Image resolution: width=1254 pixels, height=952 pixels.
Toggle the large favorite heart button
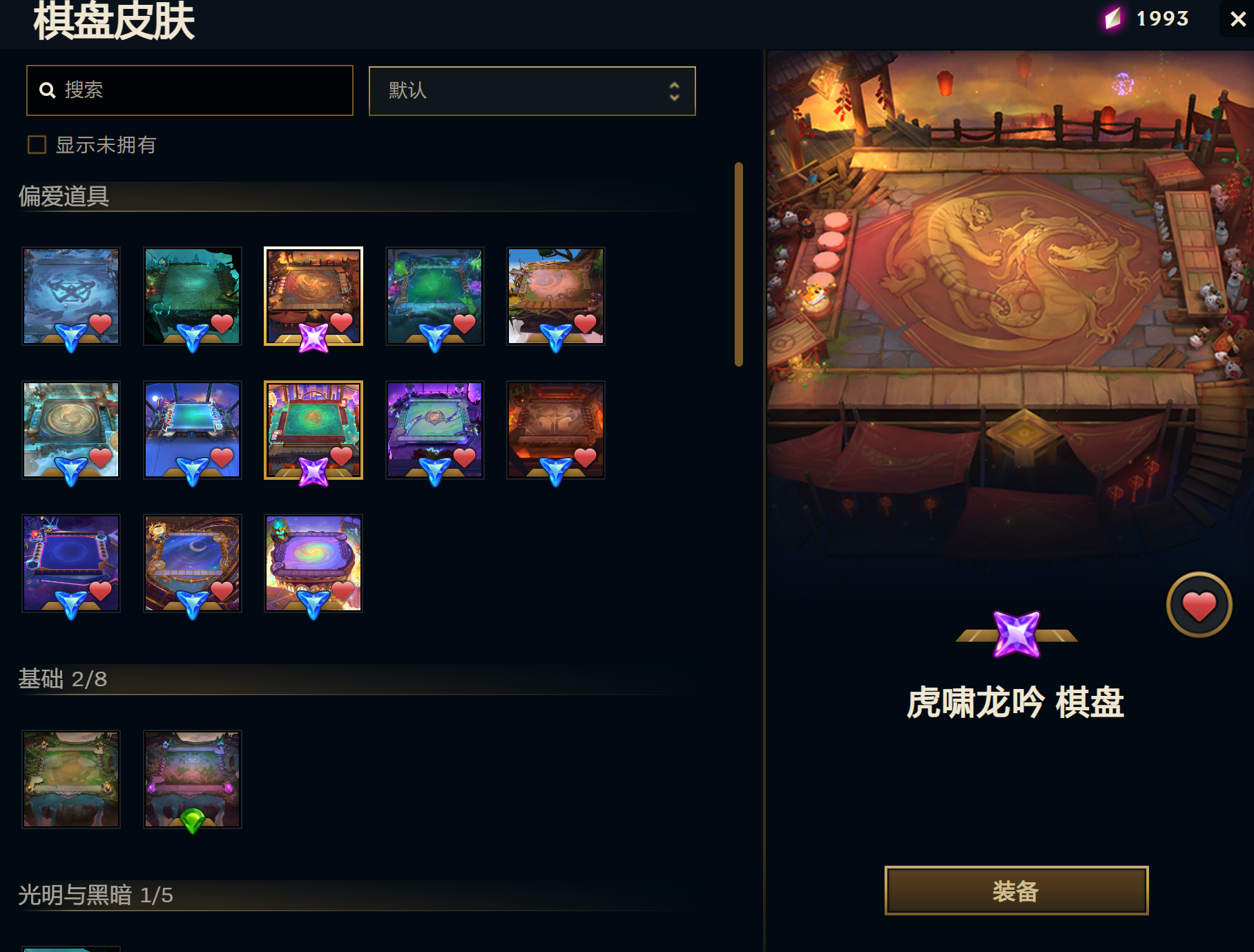coord(1199,605)
